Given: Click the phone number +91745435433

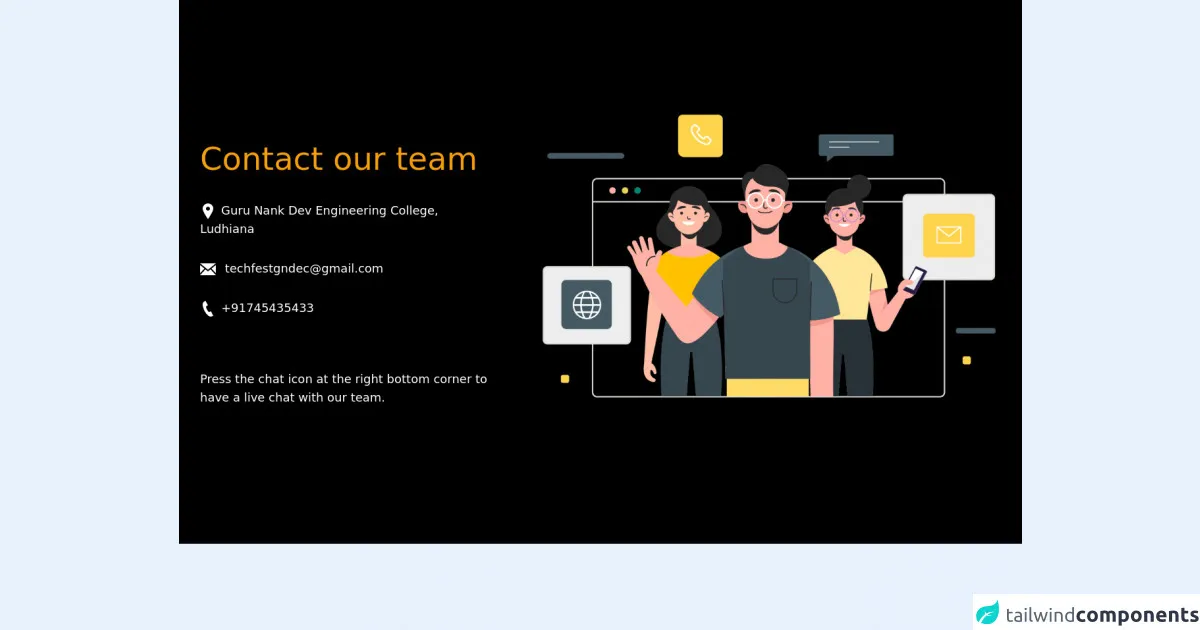Looking at the screenshot, I should click(267, 308).
